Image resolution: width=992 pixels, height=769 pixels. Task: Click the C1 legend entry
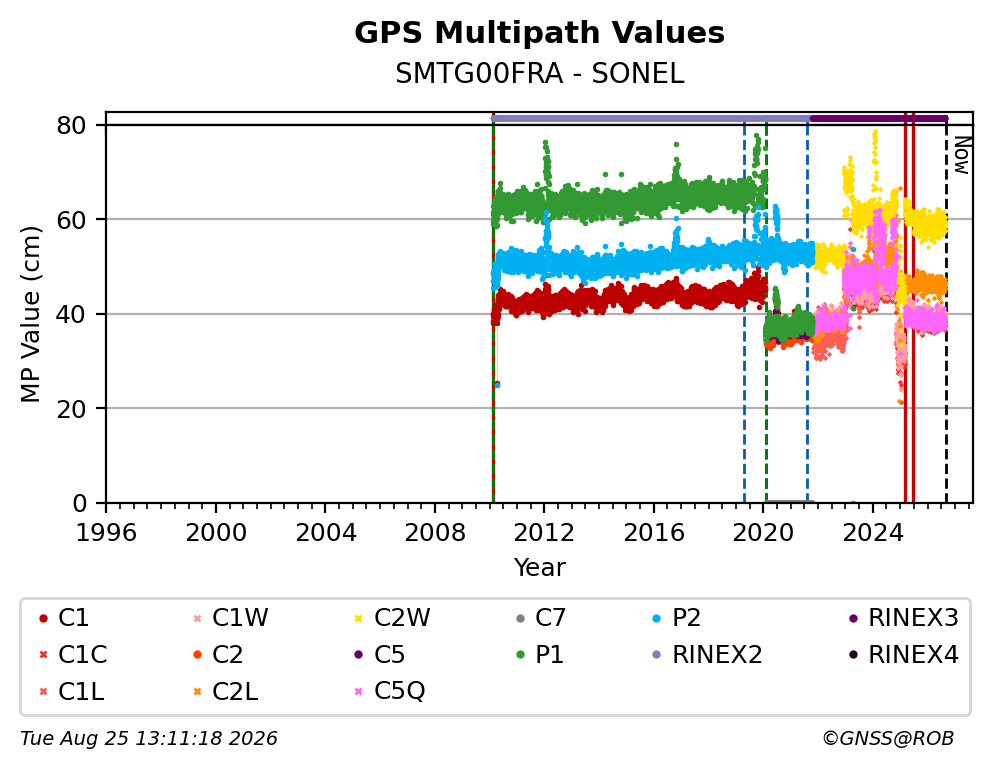tap(64, 618)
